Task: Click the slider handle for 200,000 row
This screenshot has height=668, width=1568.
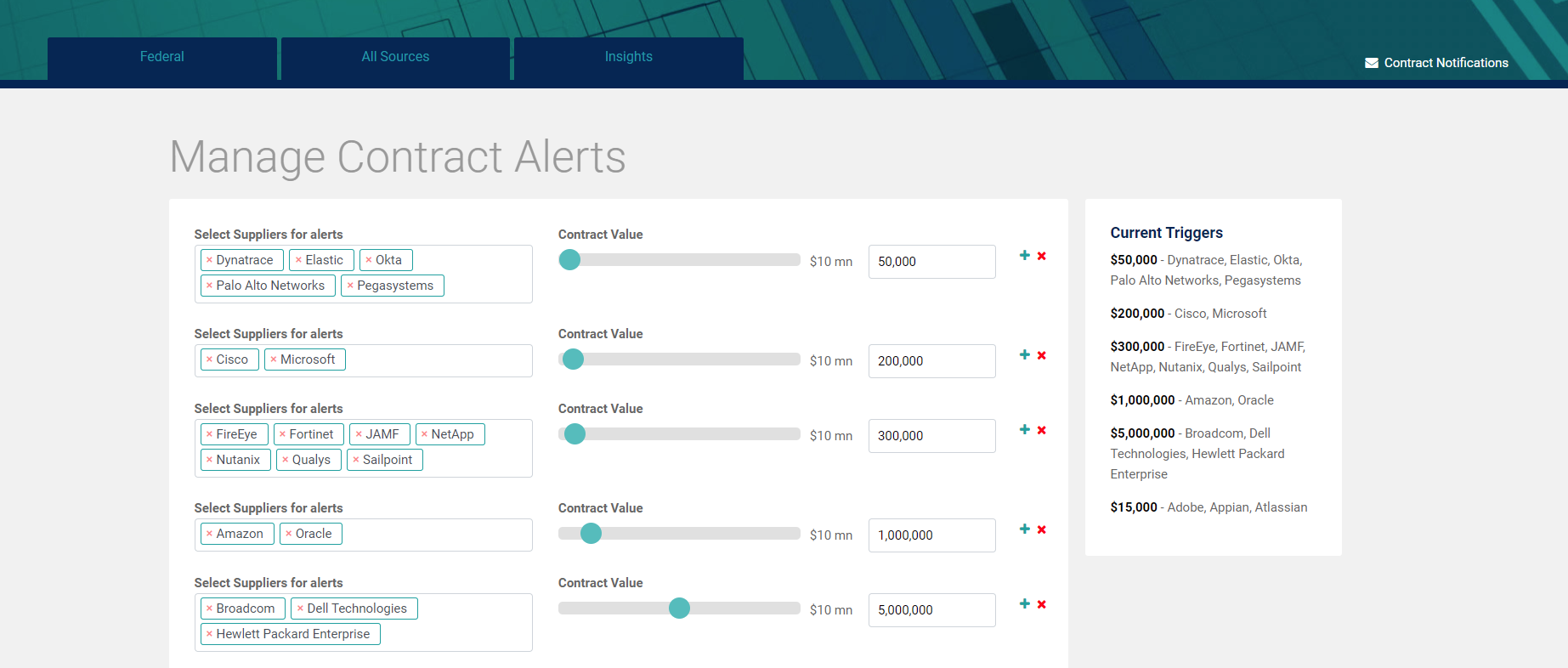Action: [x=574, y=359]
